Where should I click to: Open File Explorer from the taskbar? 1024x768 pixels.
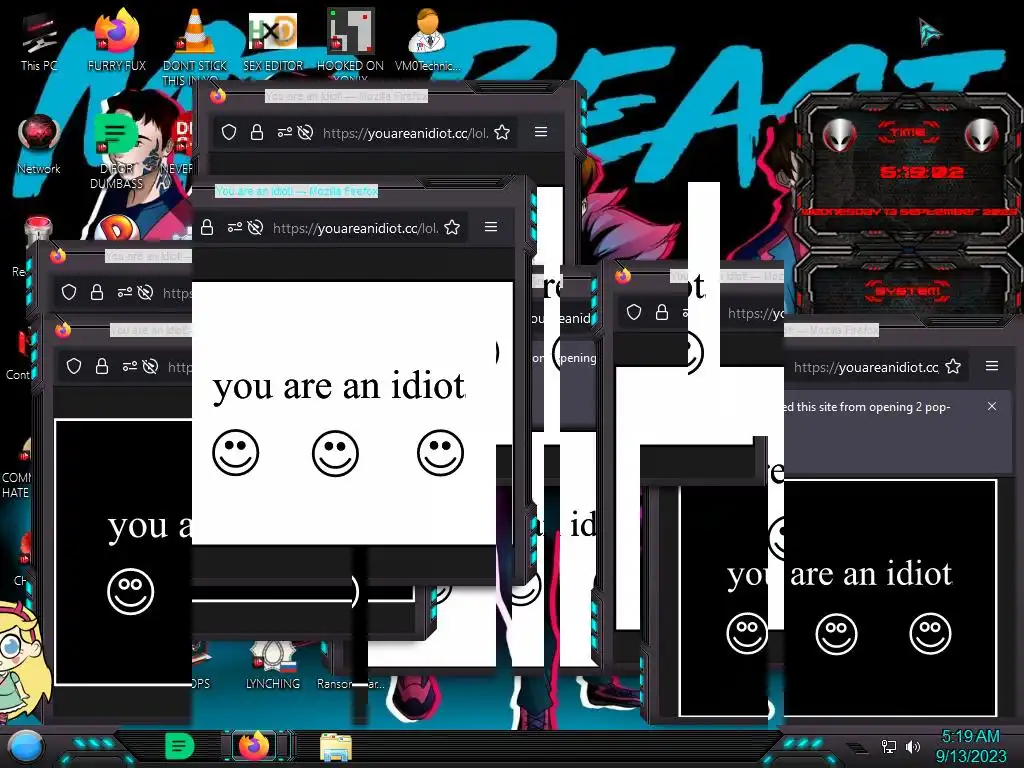pos(336,746)
